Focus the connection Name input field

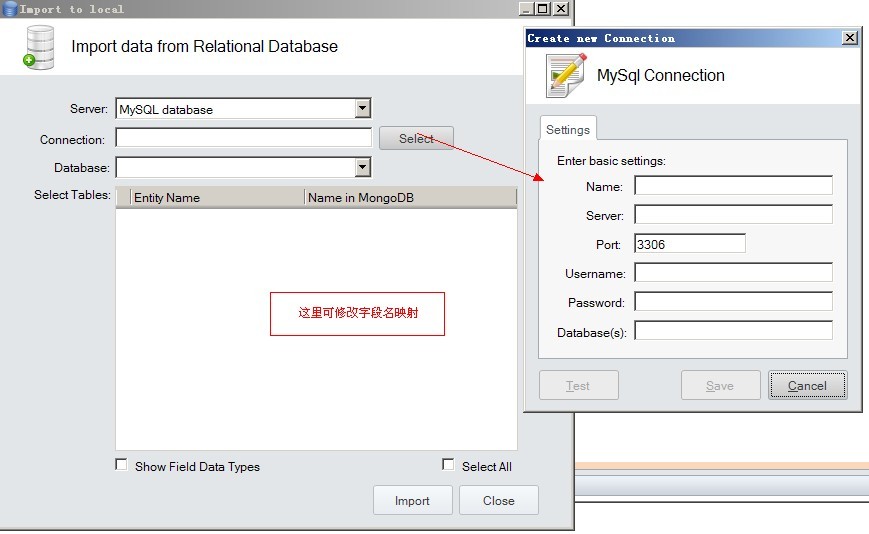click(x=733, y=186)
